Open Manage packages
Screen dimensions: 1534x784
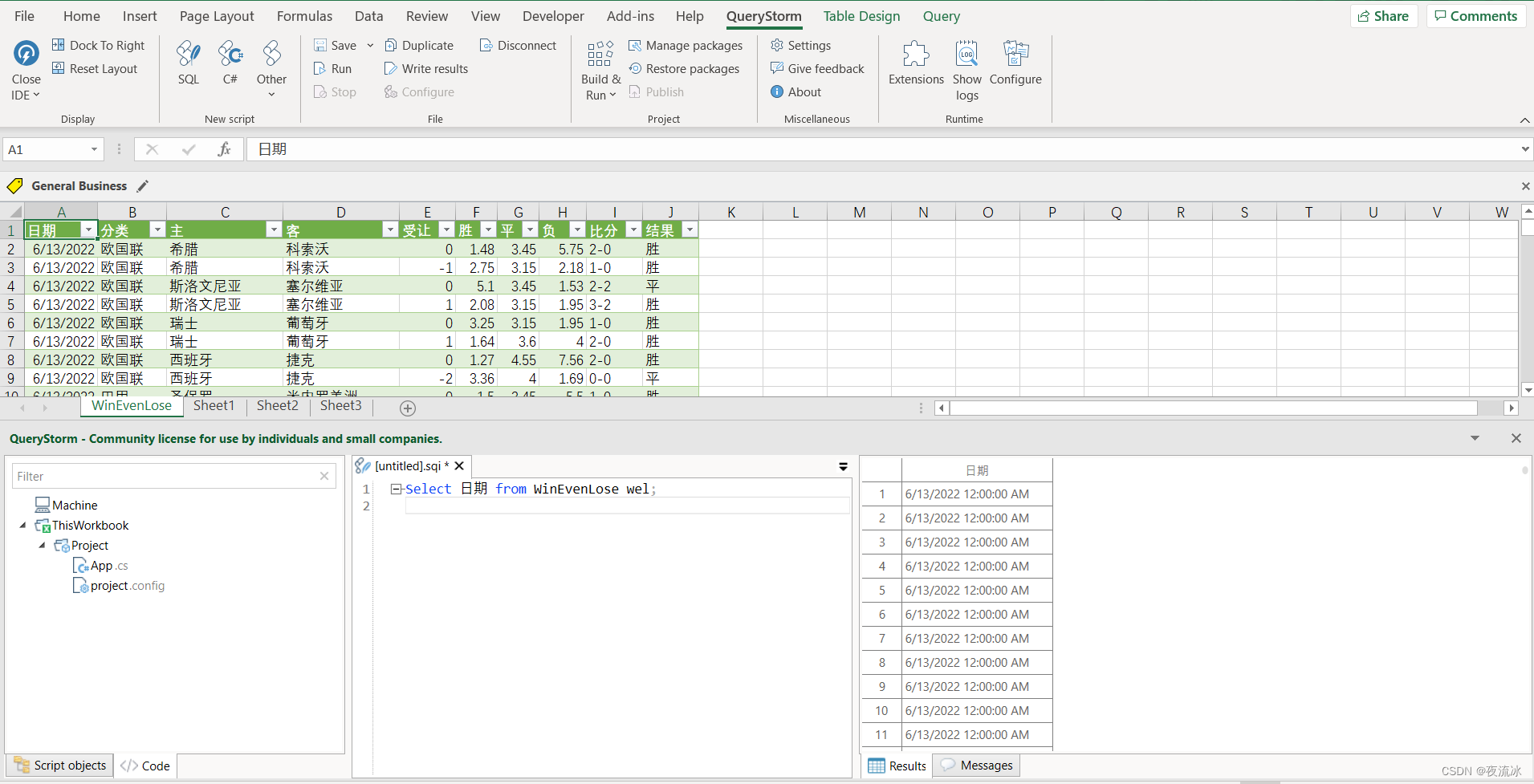(686, 45)
